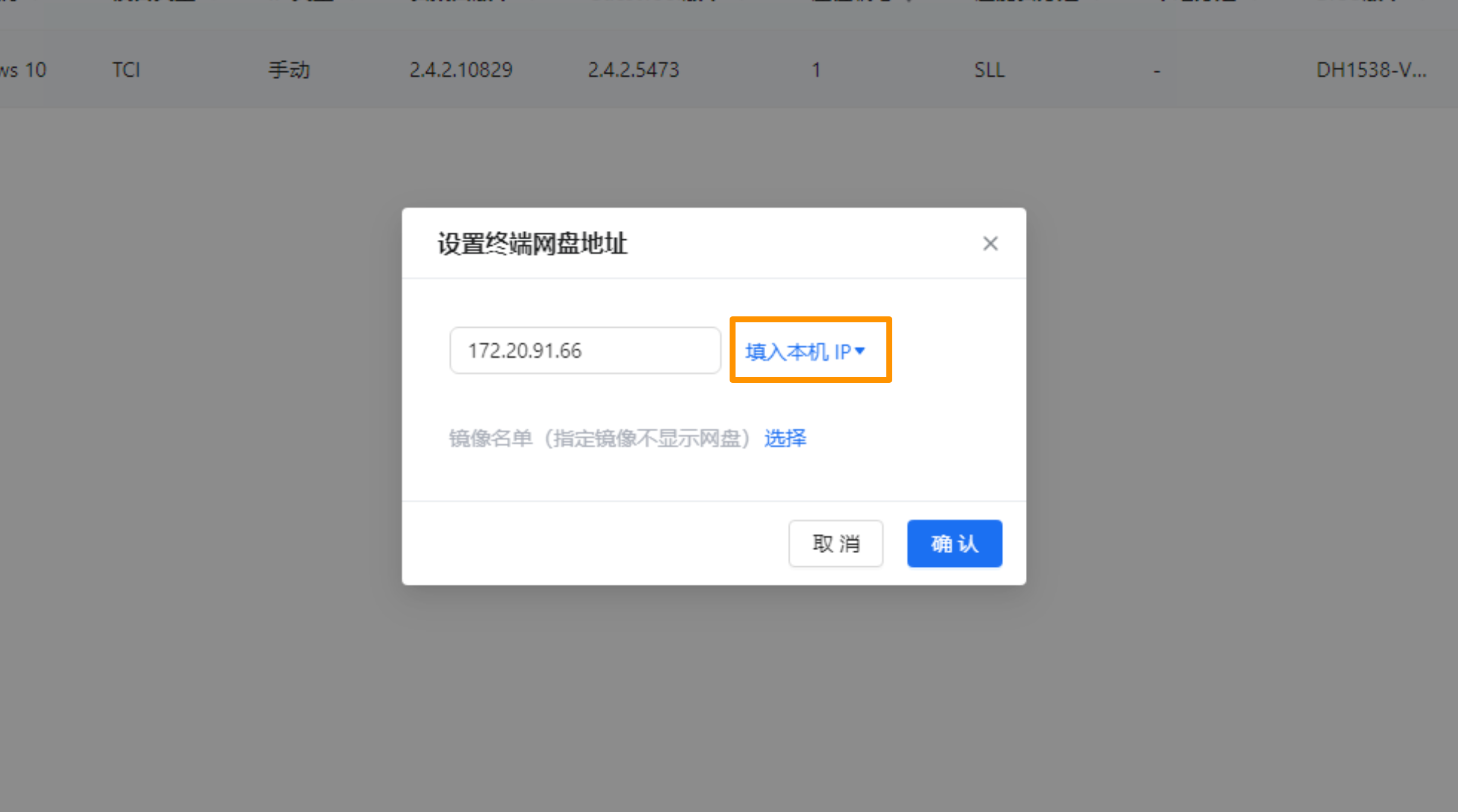Click the IP address input showing 172.20.91.66
Viewport: 1458px width, 812px height.
coord(585,350)
